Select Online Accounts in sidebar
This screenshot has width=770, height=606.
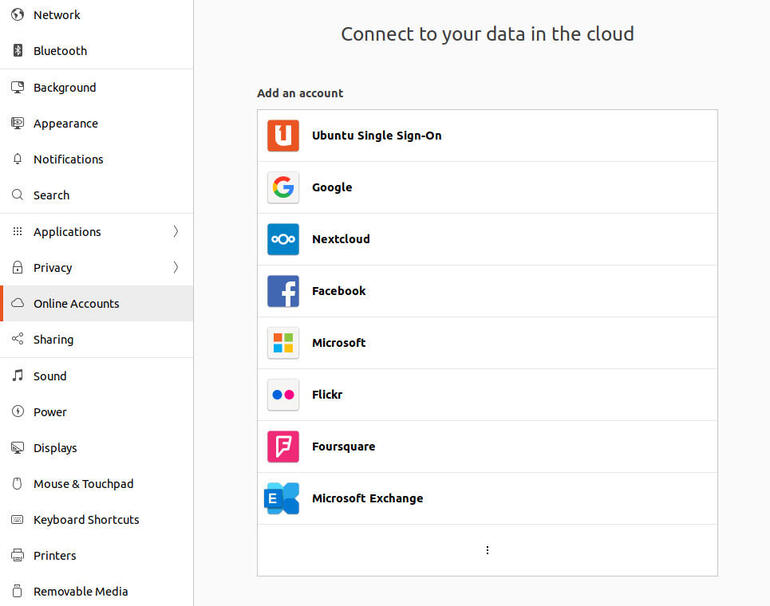(97, 303)
